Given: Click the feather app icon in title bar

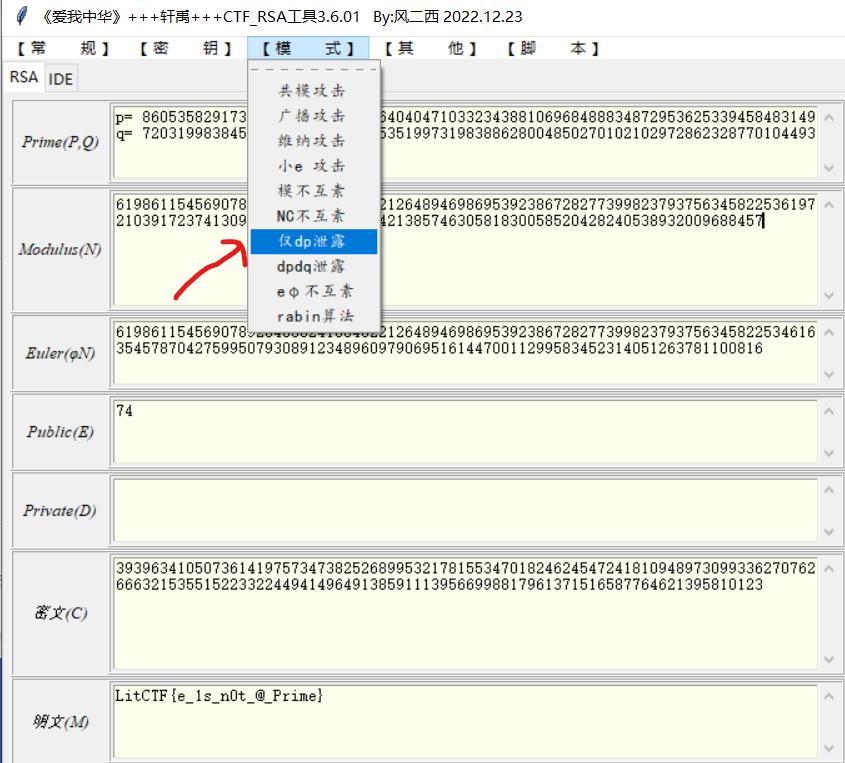Looking at the screenshot, I should tap(22, 16).
